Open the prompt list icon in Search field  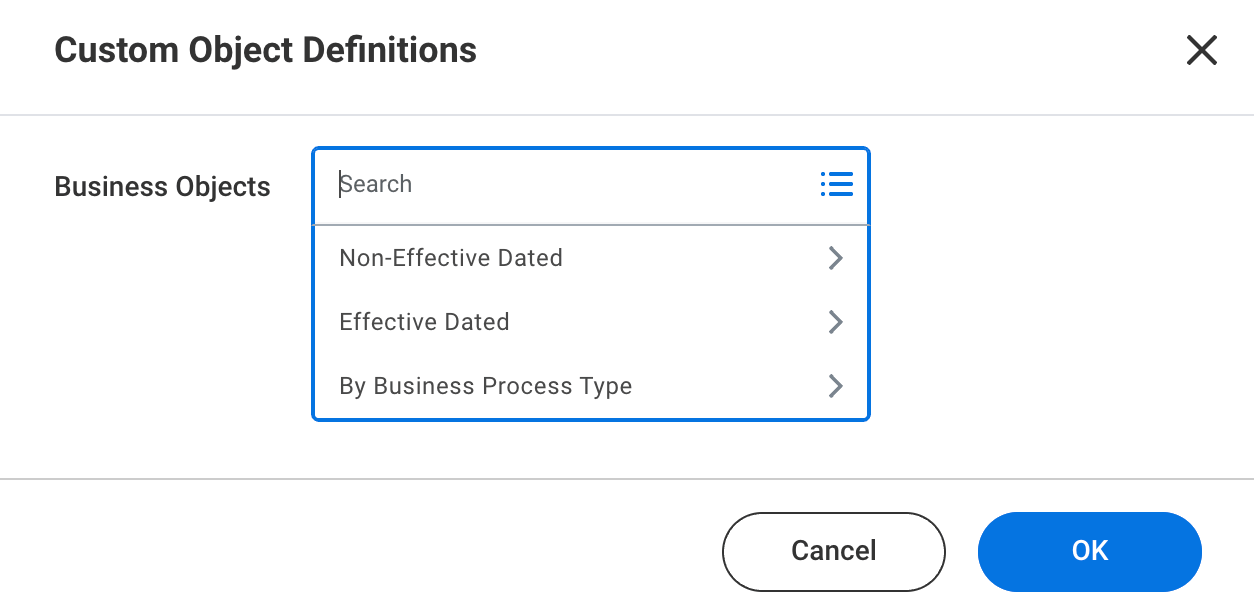836,184
